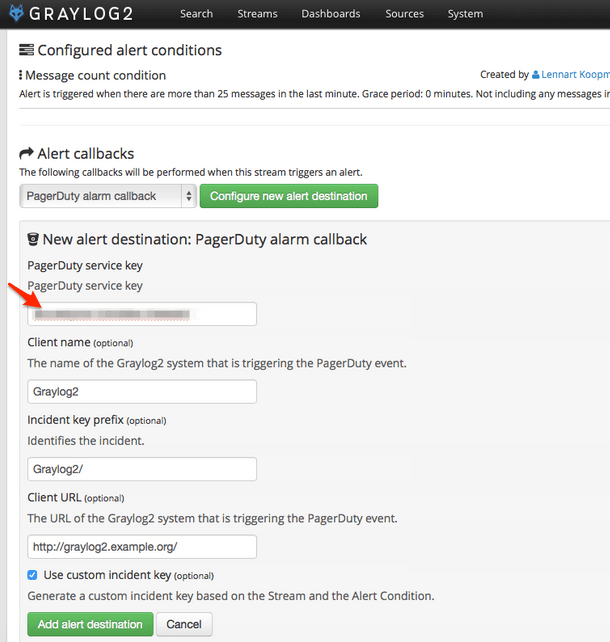Click the Configured alert conditions list icon
610x642 pixels.
click(x=27, y=51)
